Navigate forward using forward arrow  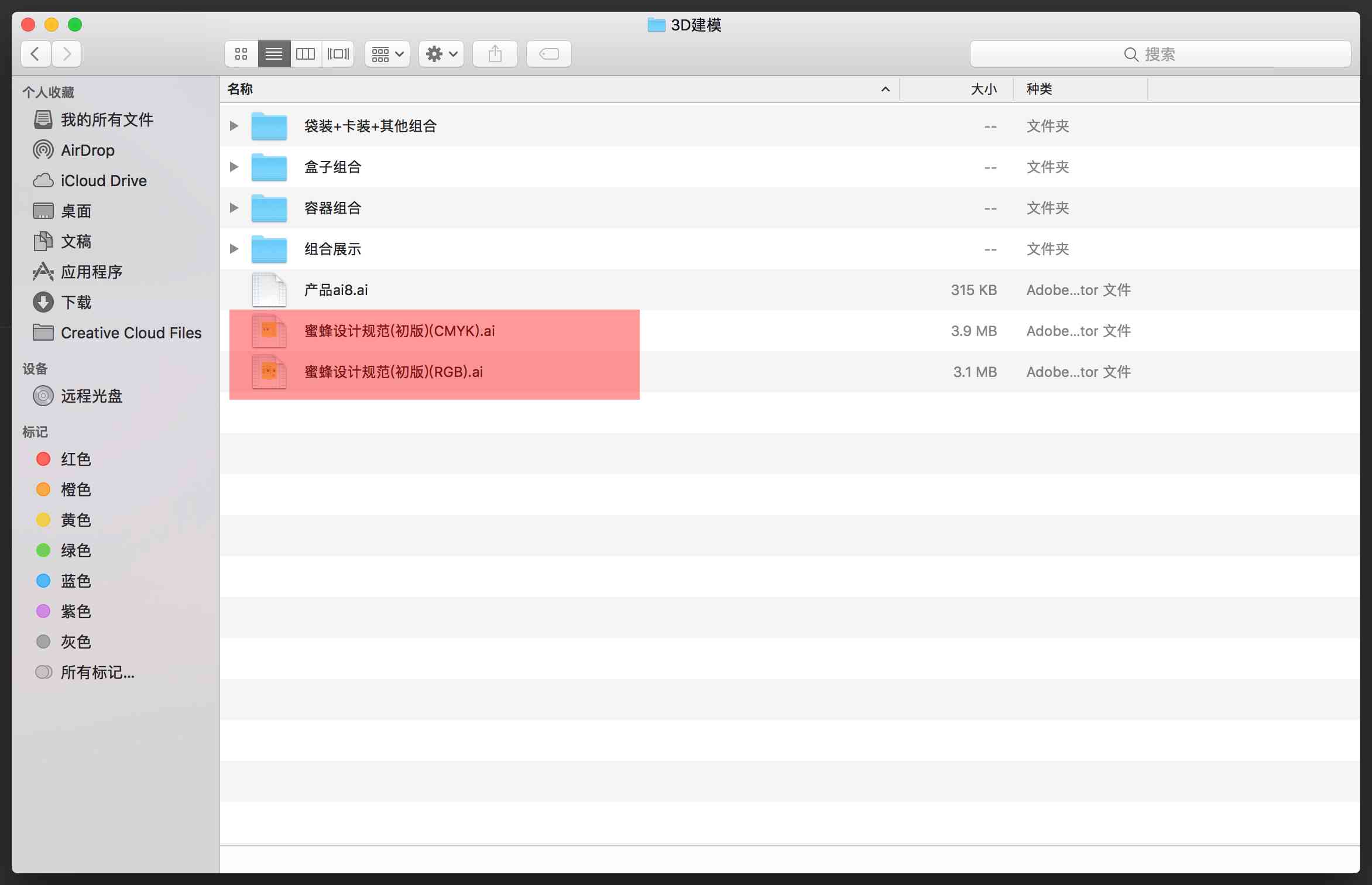[x=68, y=53]
